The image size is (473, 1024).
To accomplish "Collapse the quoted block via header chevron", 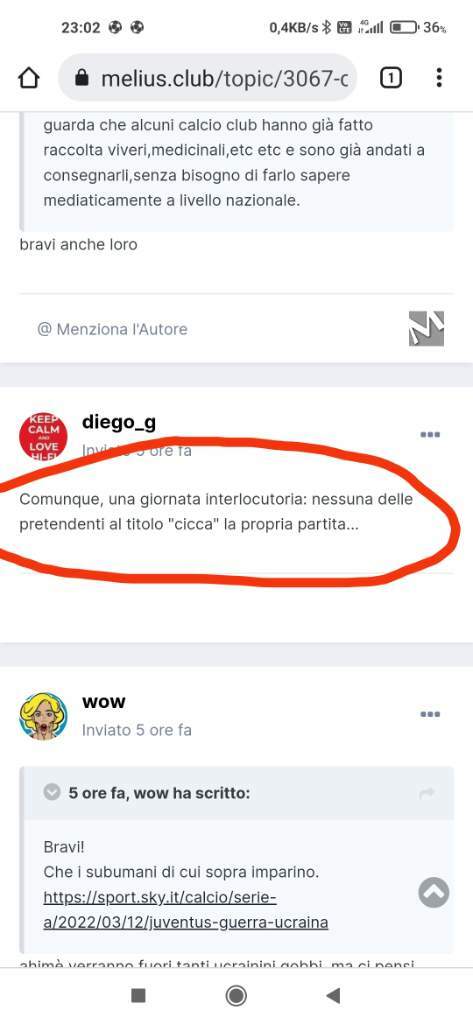I will [52, 793].
